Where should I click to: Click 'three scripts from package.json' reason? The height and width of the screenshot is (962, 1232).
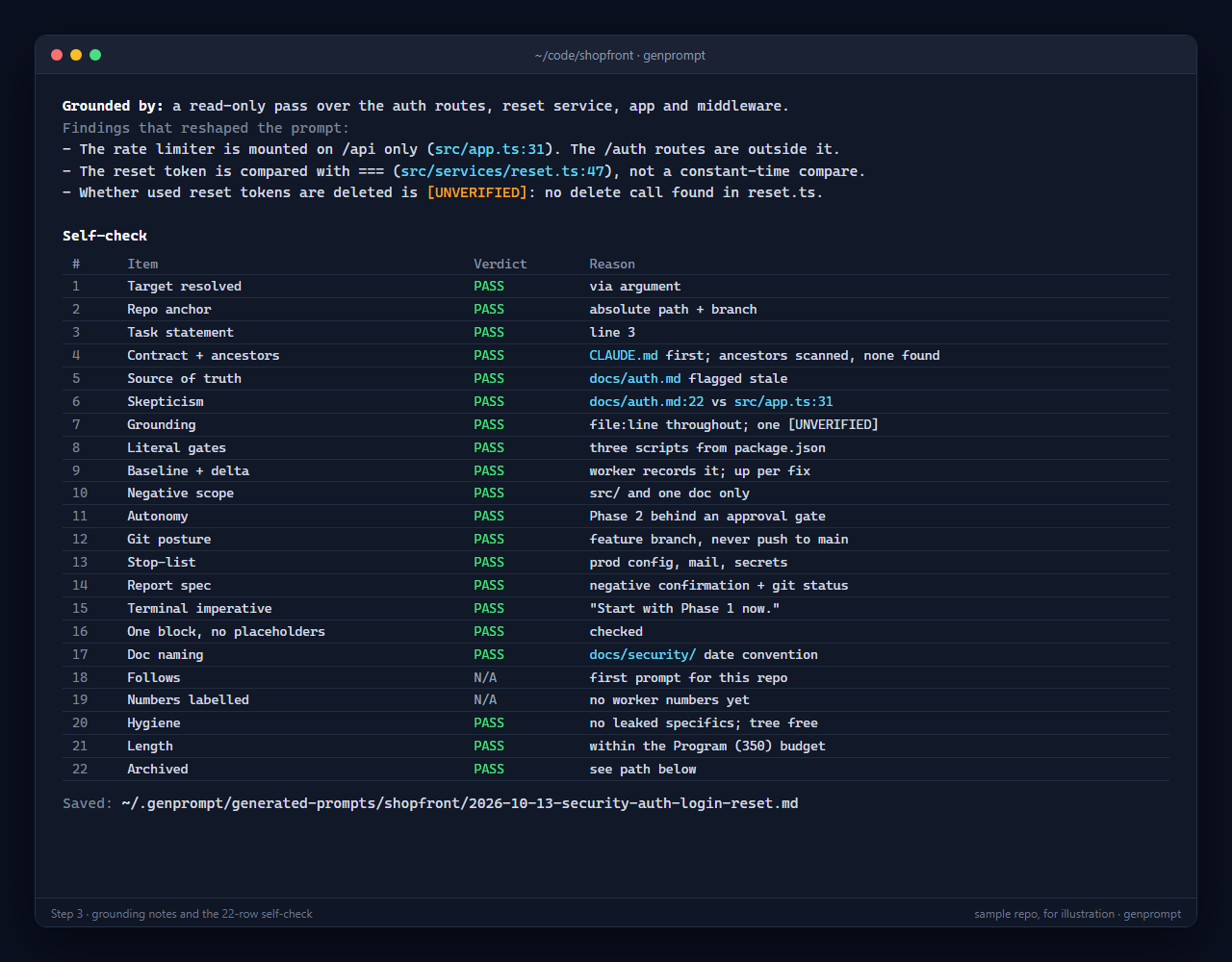click(707, 447)
